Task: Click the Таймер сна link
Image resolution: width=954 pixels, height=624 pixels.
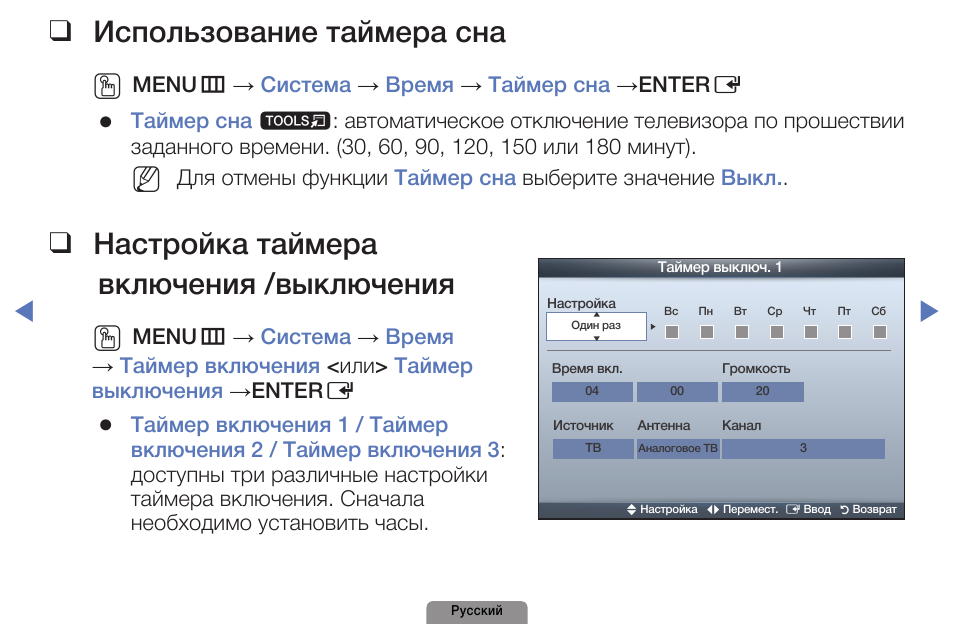Action: (x=549, y=84)
